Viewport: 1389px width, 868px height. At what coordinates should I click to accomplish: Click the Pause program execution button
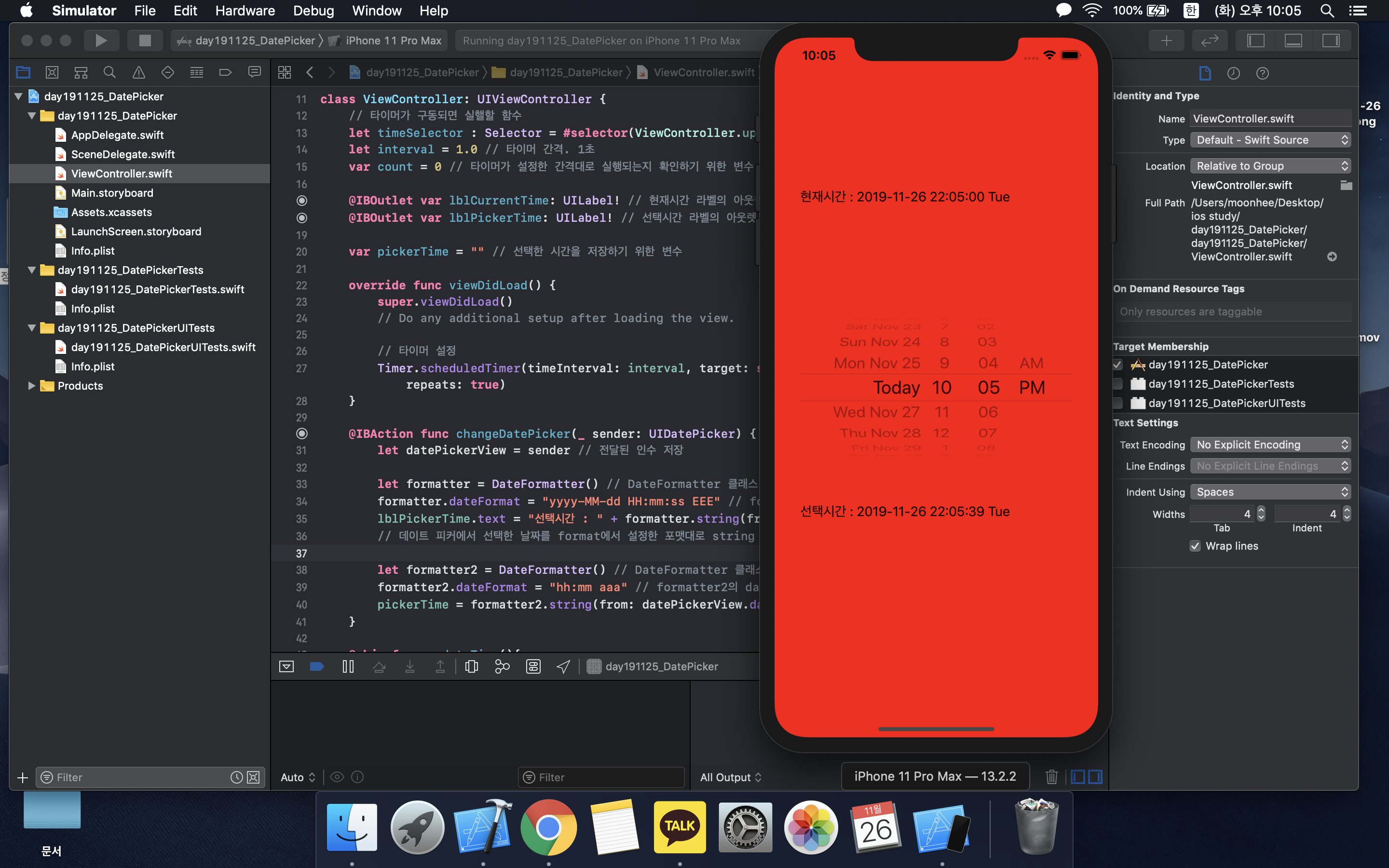point(348,666)
